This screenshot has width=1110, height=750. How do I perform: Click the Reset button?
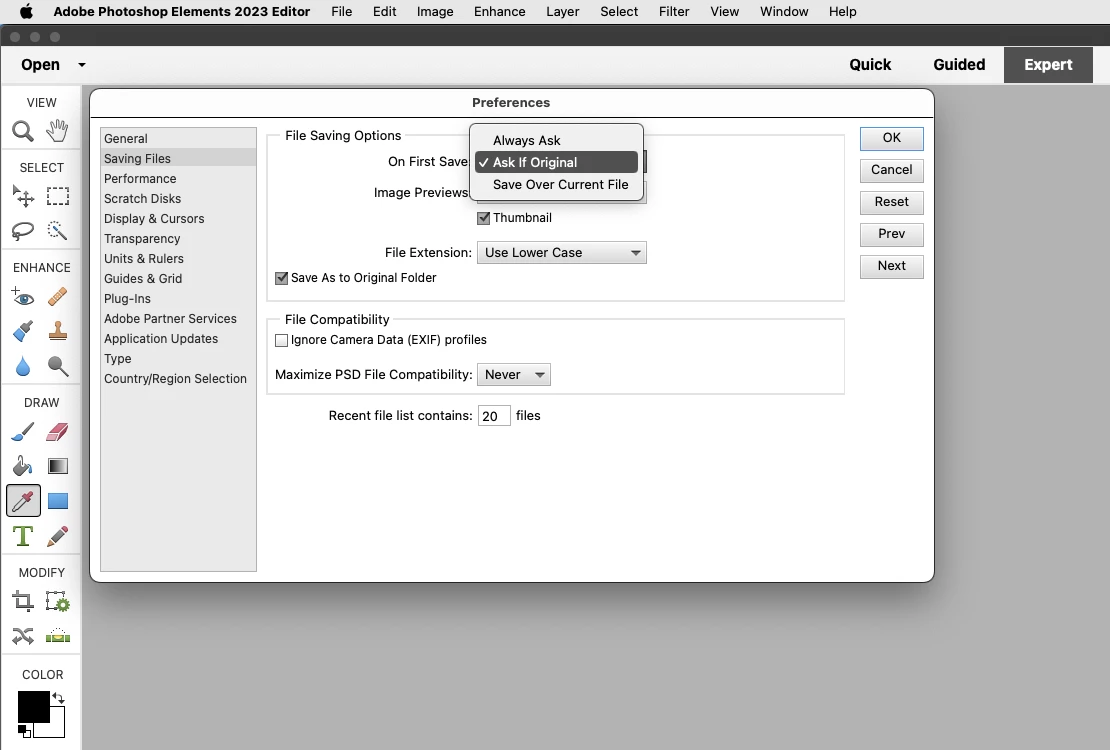coord(892,203)
